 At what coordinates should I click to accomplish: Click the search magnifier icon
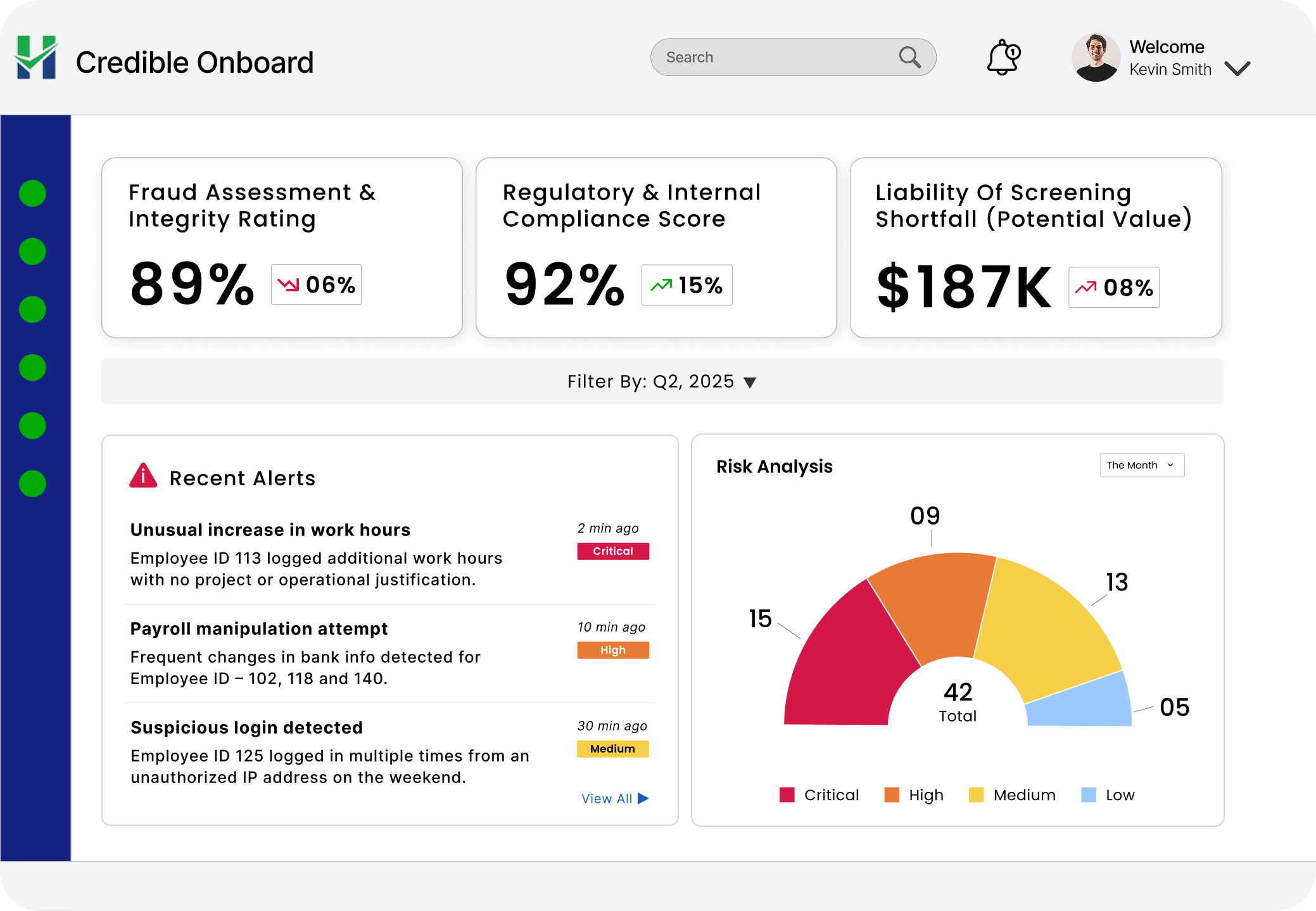[909, 57]
